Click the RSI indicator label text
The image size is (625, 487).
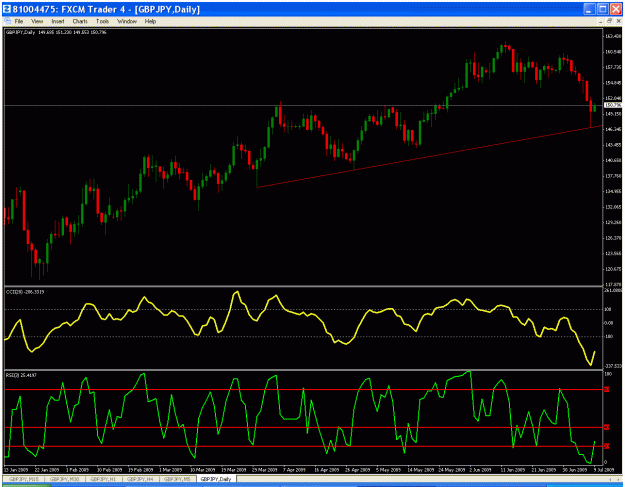(22, 375)
